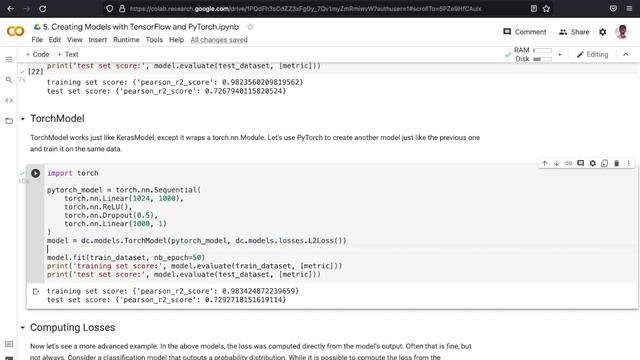640x360 pixels.
Task: Reload the page with the refresh icon
Action: (x=43, y=8)
